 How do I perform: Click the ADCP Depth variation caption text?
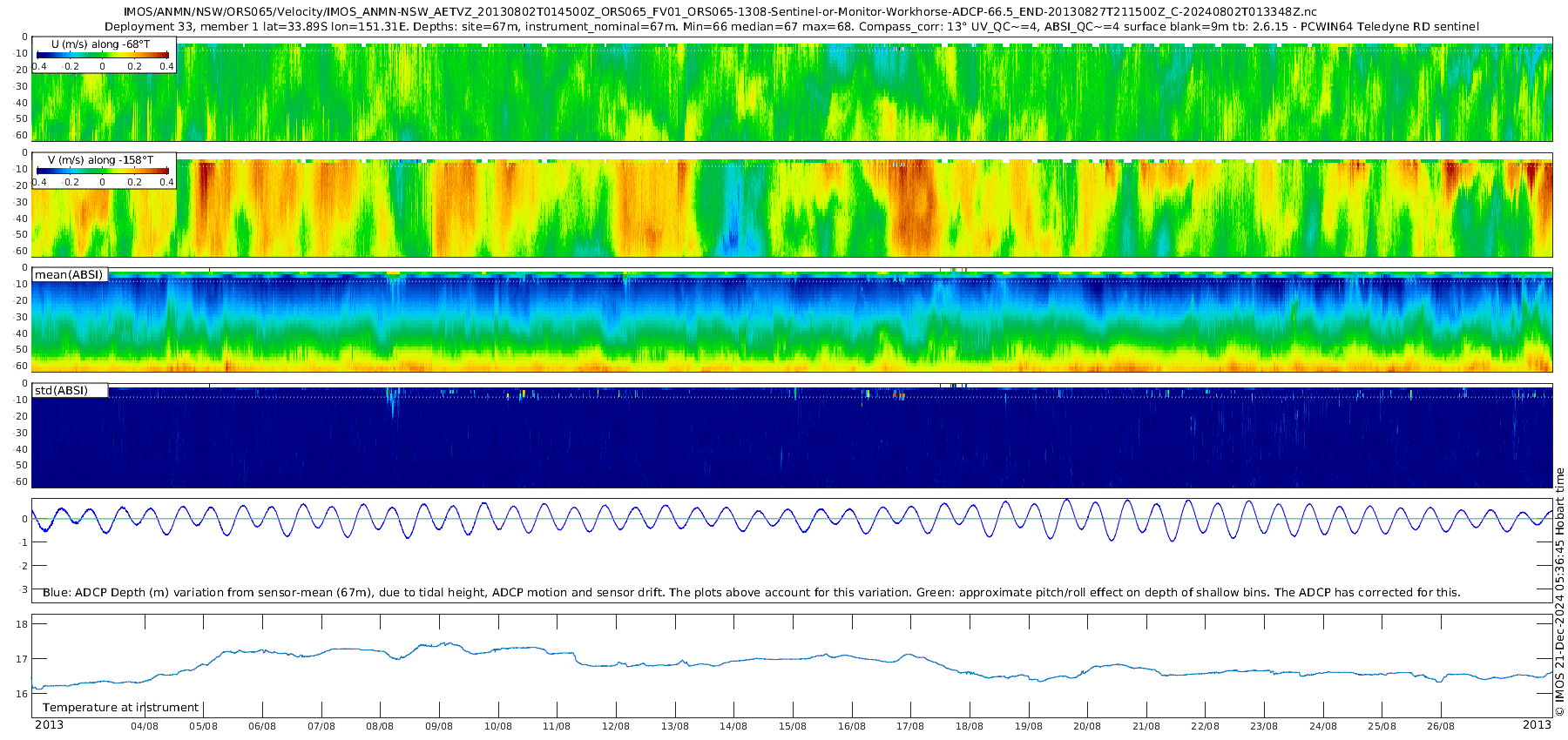(751, 593)
